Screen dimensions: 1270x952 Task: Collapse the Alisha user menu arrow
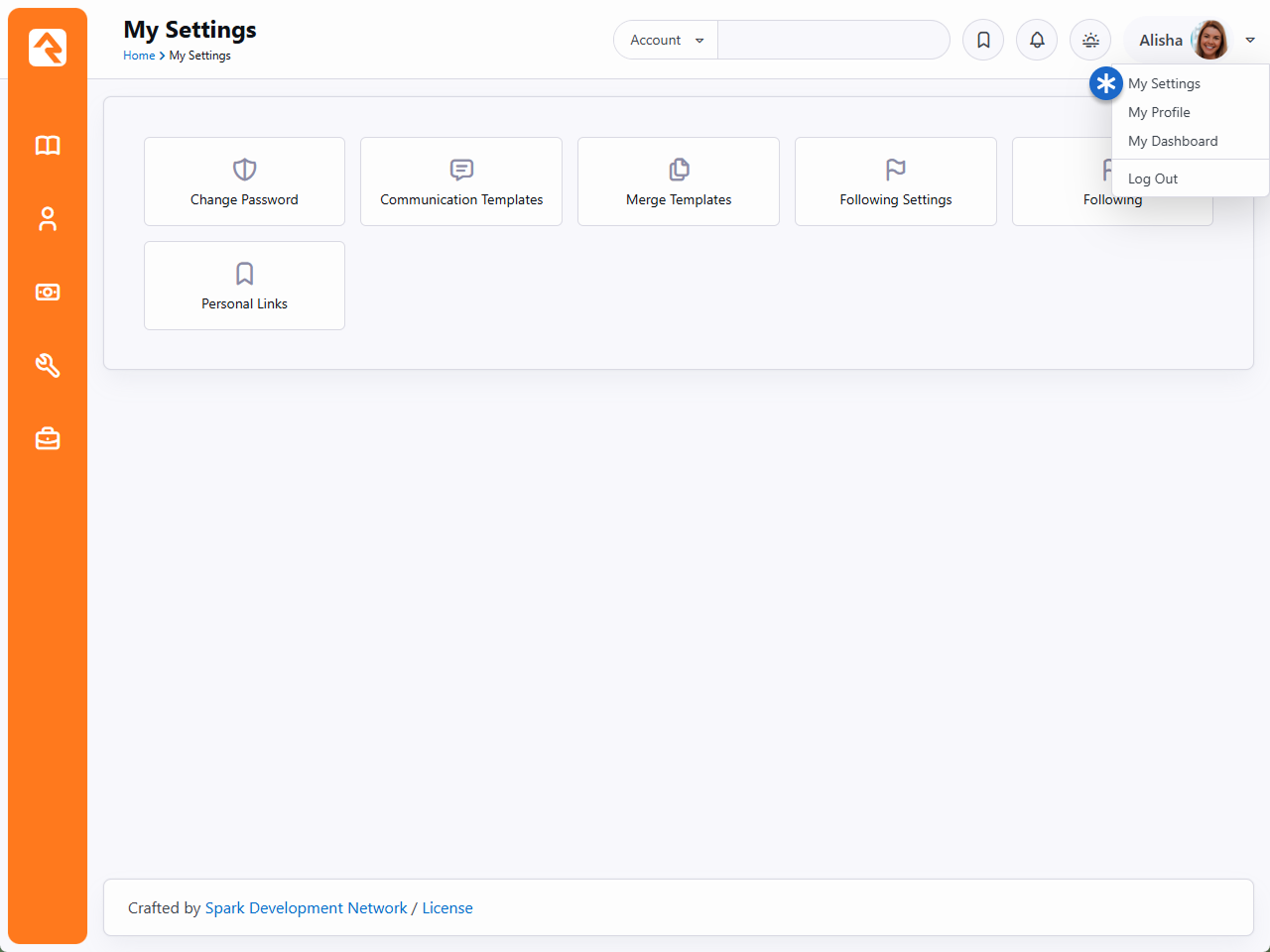pos(1250,40)
